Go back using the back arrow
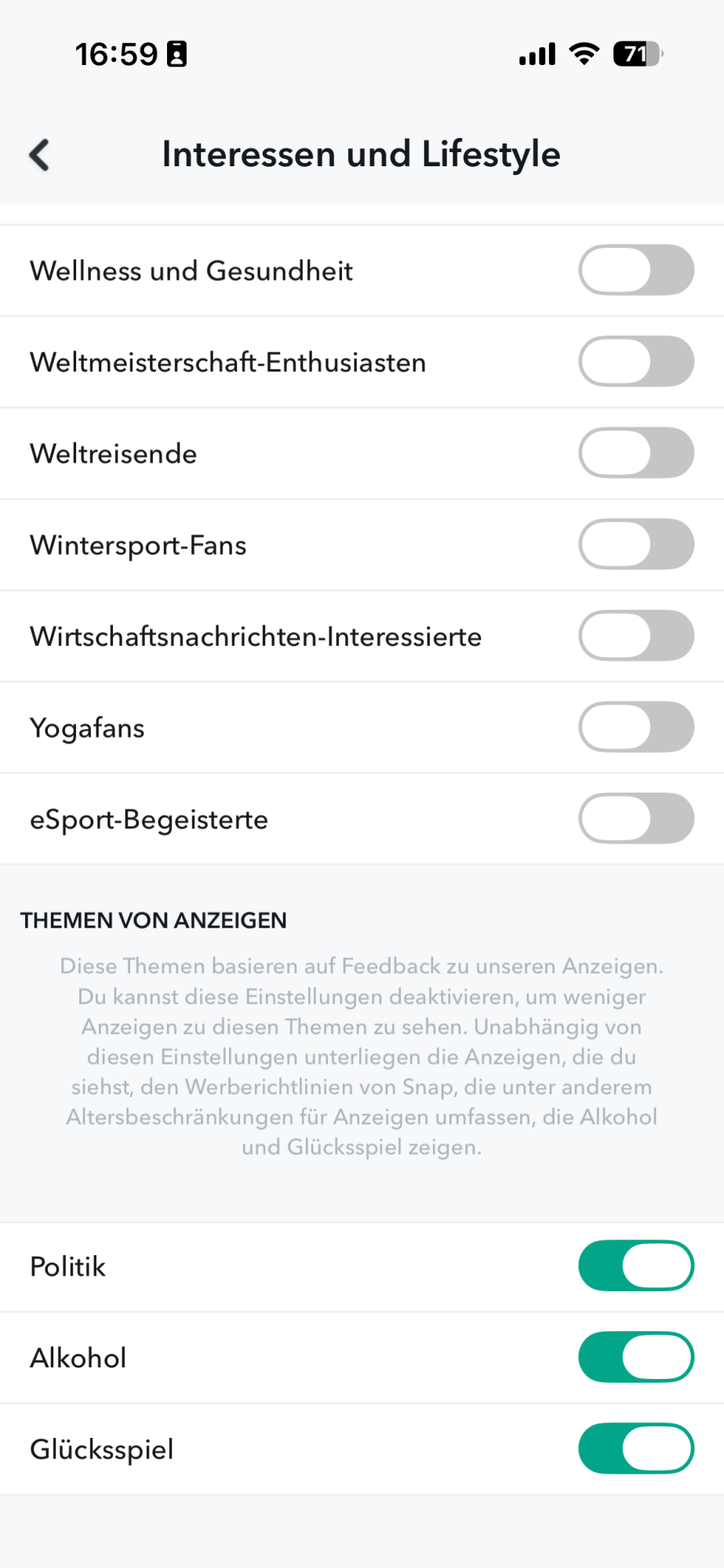The height and width of the screenshot is (1568, 724). 39,154
